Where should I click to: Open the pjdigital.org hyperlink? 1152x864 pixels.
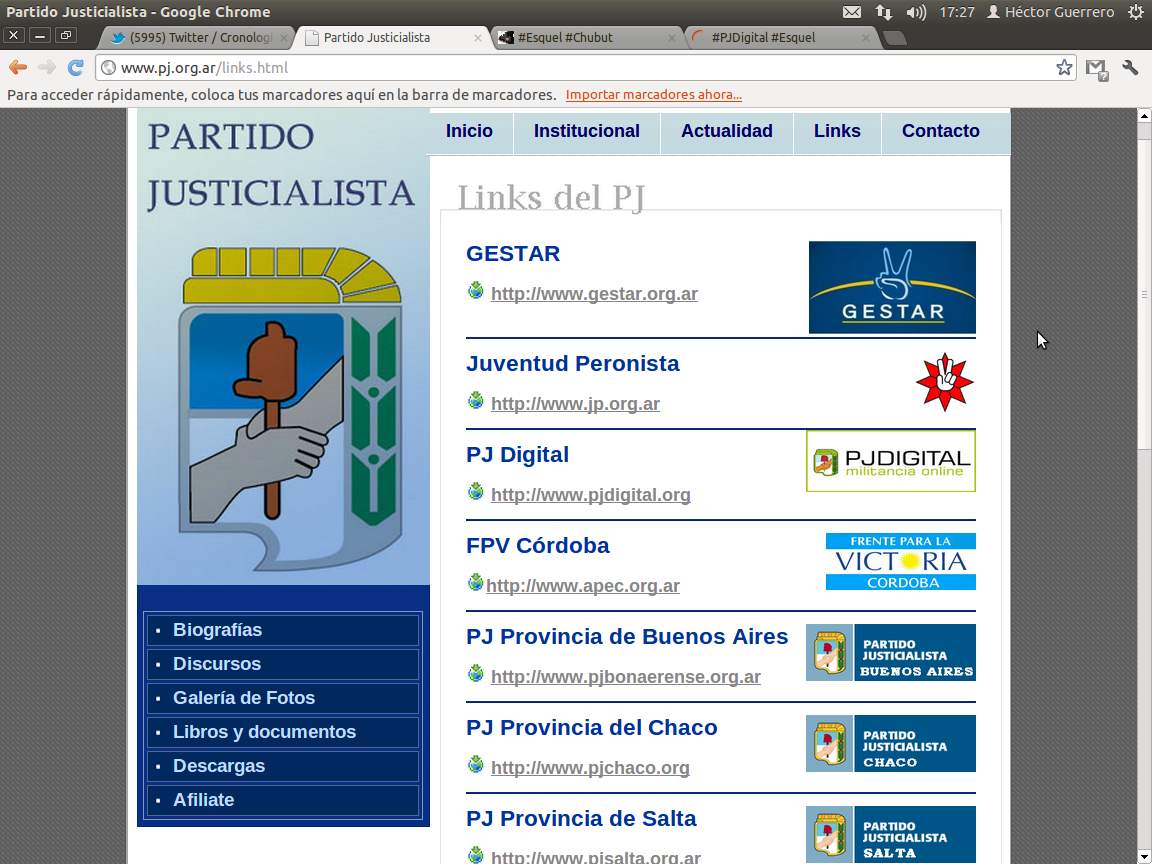(x=589, y=494)
